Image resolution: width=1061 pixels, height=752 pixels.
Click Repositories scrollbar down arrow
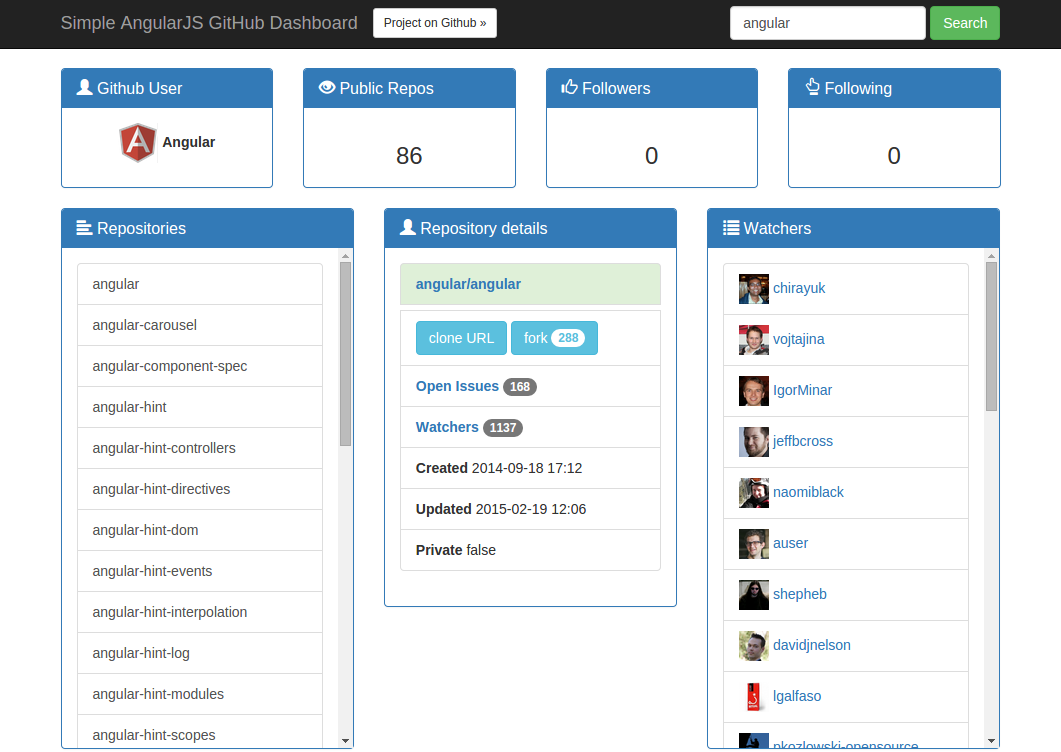point(345,741)
